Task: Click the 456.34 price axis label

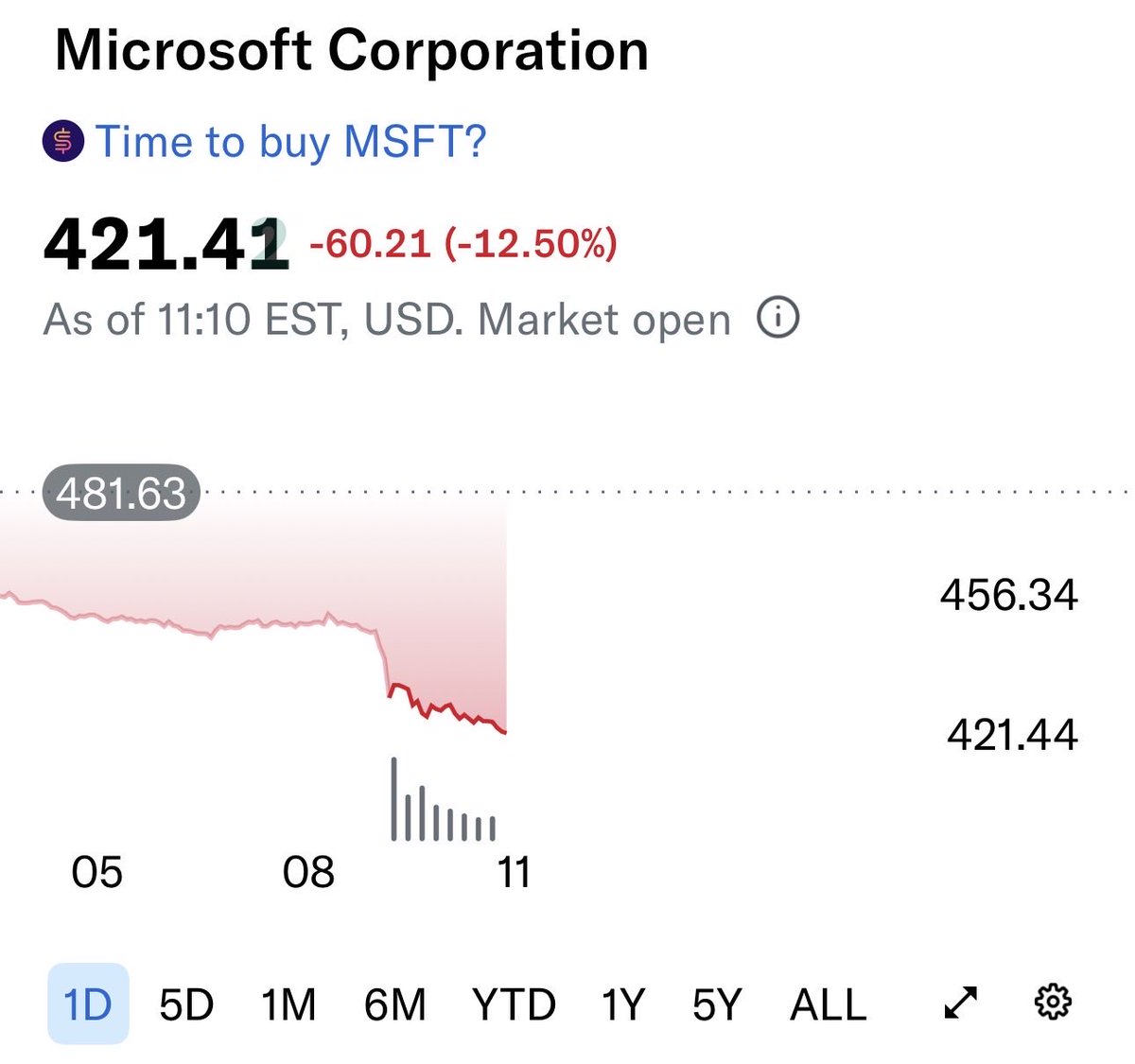Action: pos(1008,595)
